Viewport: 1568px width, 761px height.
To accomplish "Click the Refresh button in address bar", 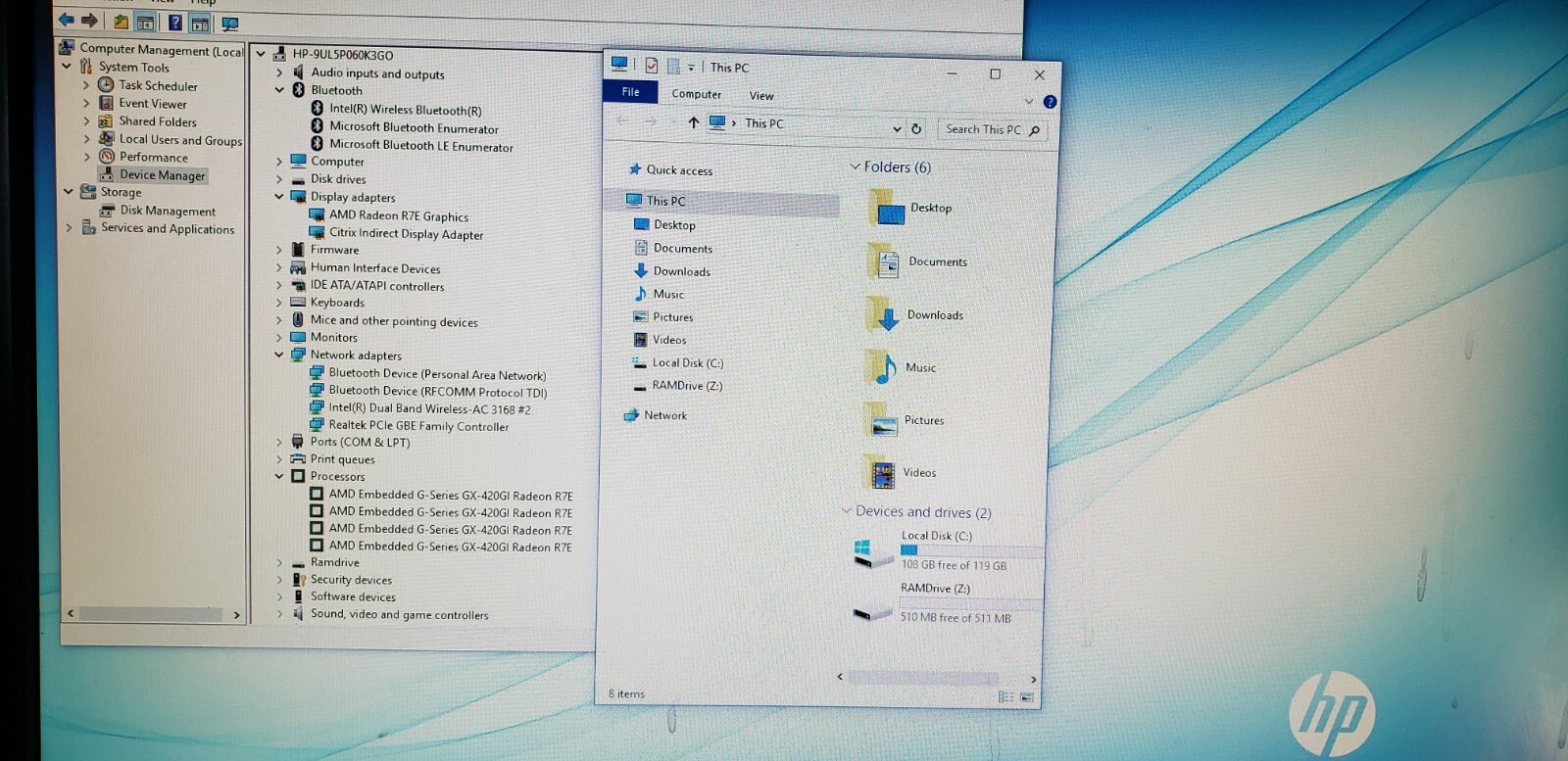I will click(916, 128).
